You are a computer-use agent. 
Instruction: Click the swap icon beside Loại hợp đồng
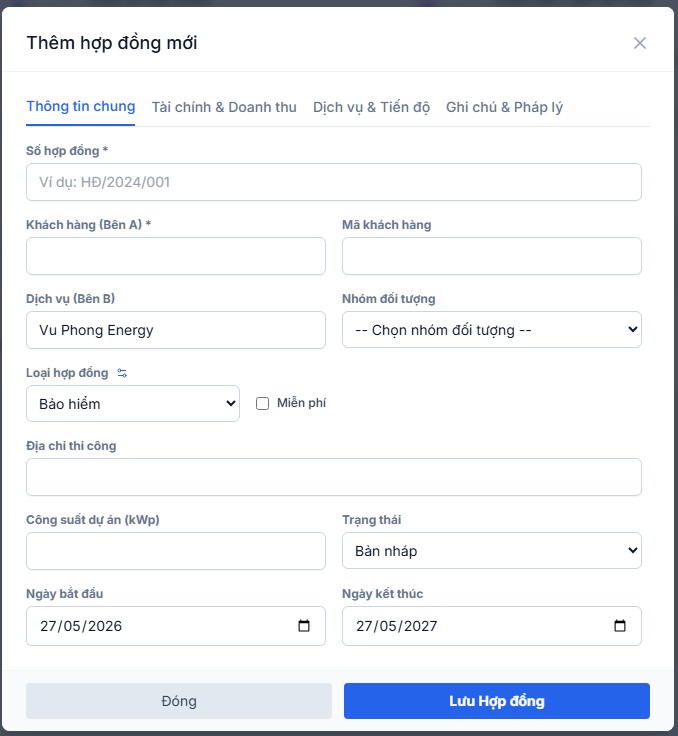click(122, 373)
